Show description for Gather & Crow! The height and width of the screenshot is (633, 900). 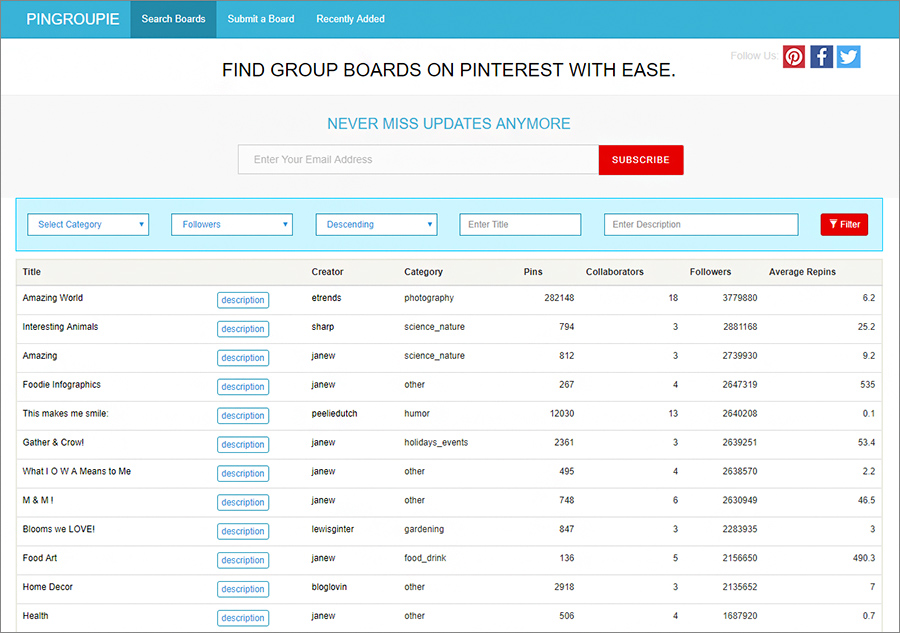coord(243,444)
